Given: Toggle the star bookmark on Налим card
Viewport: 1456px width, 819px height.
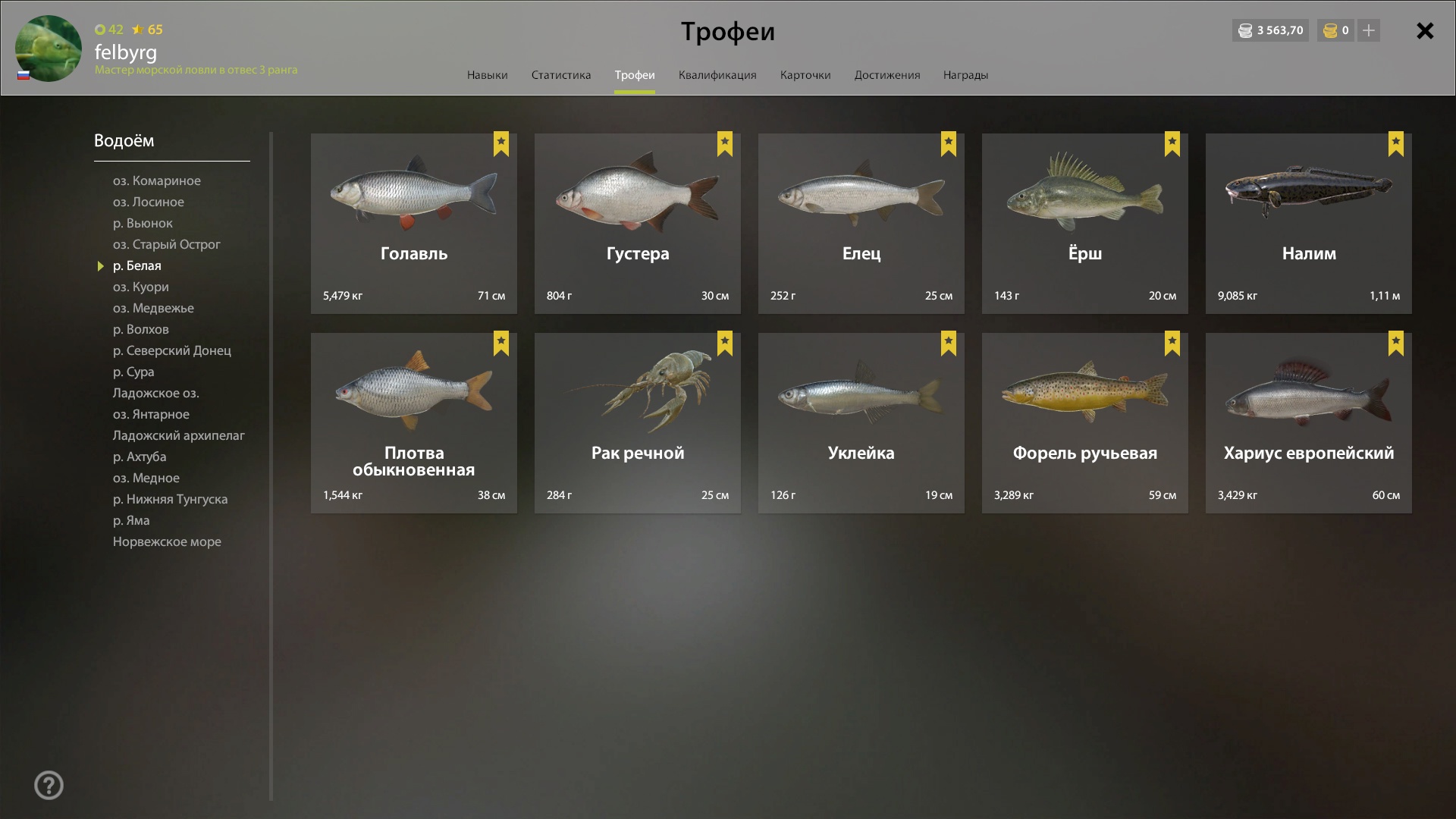Looking at the screenshot, I should [1396, 144].
